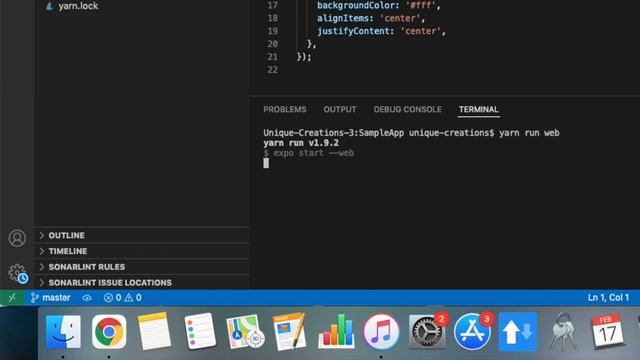Viewport: 640px width, 360px height.
Task: Open the blue up-down arrows app in Dock
Action: point(518,332)
